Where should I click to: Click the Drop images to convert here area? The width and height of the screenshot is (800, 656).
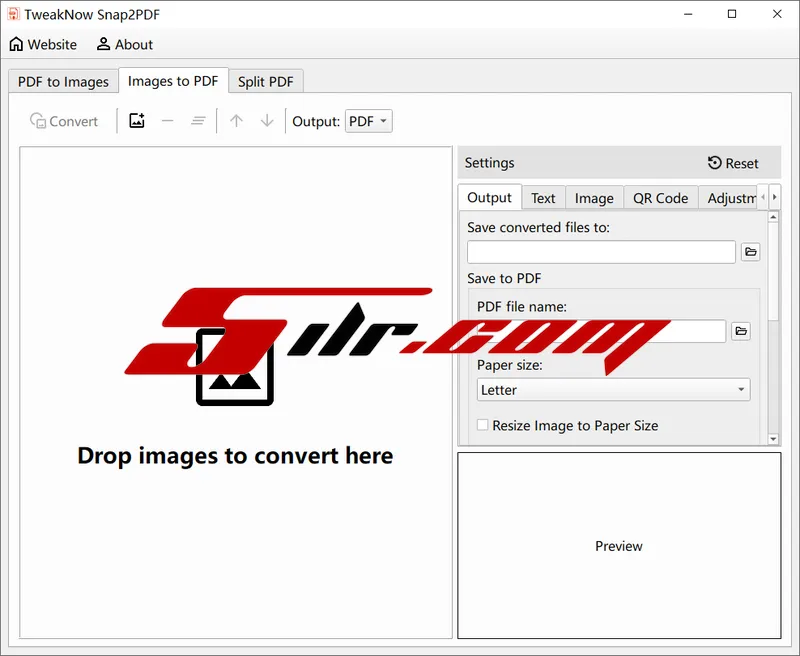[236, 392]
